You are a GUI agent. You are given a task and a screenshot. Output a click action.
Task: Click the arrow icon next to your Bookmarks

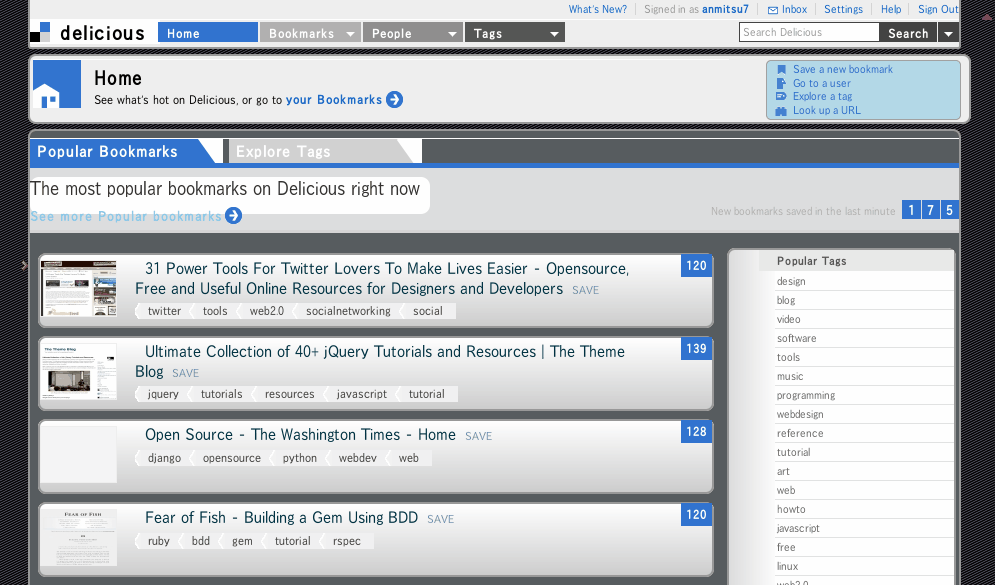click(x=394, y=100)
